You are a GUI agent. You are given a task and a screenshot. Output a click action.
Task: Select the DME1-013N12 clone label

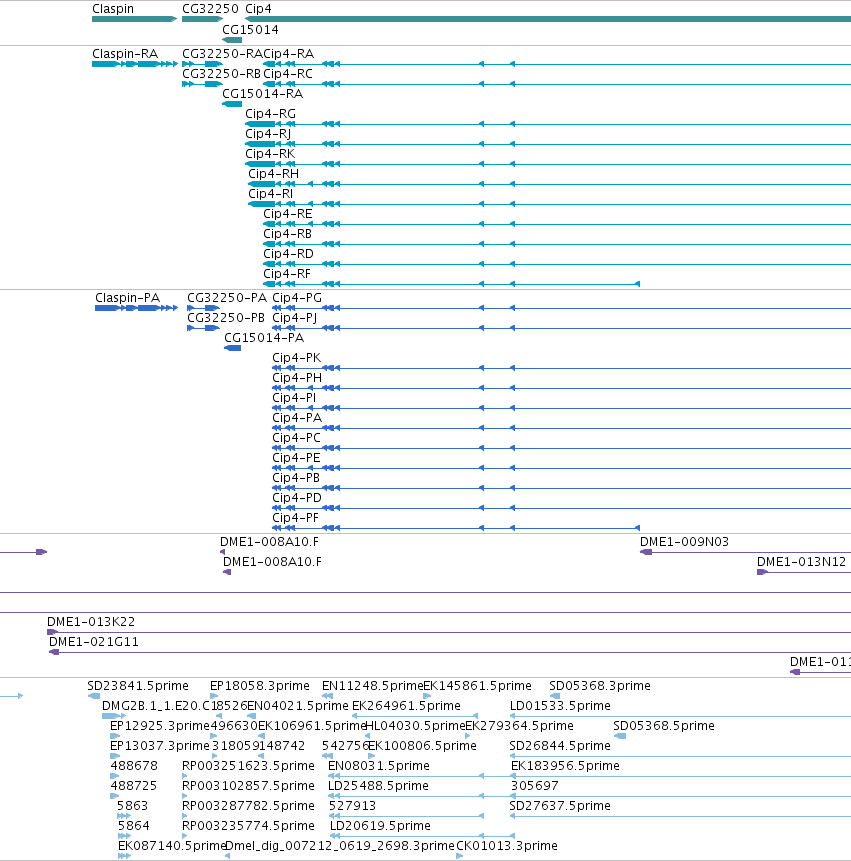click(802, 562)
